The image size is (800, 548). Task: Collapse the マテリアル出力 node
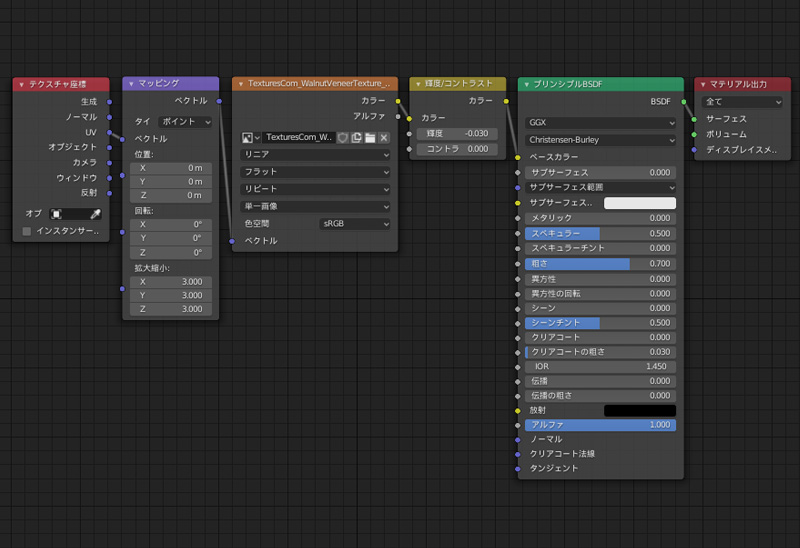tap(703, 84)
